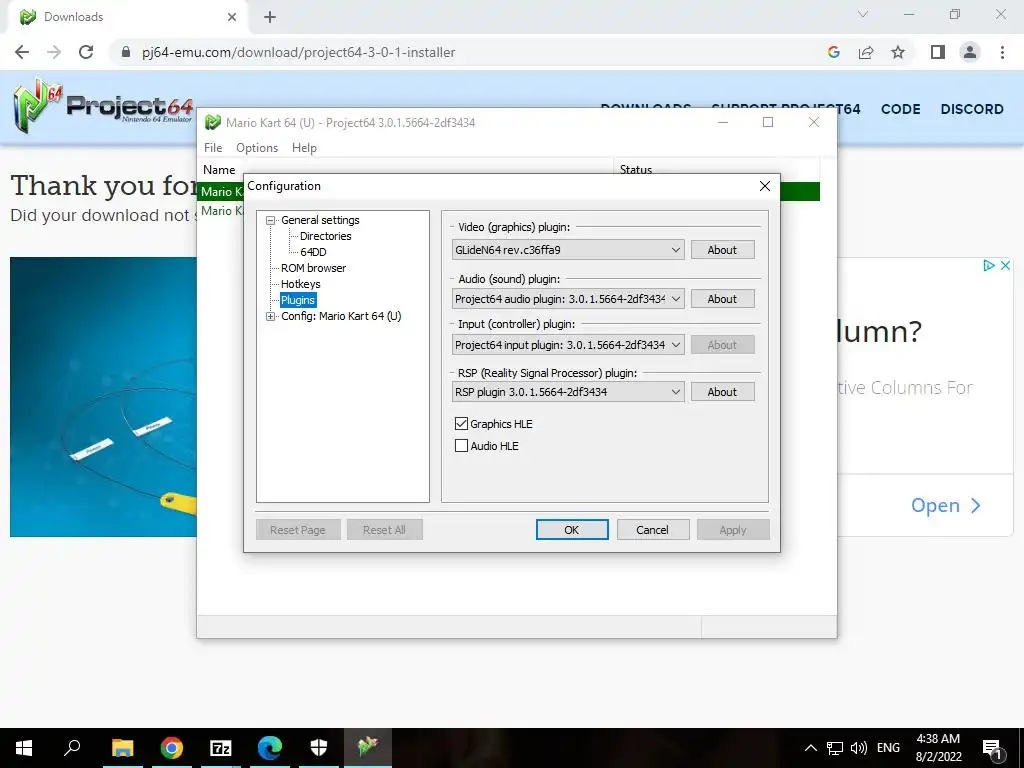Click the site lock icon in address bar
The width and height of the screenshot is (1024, 768).
coord(126,52)
